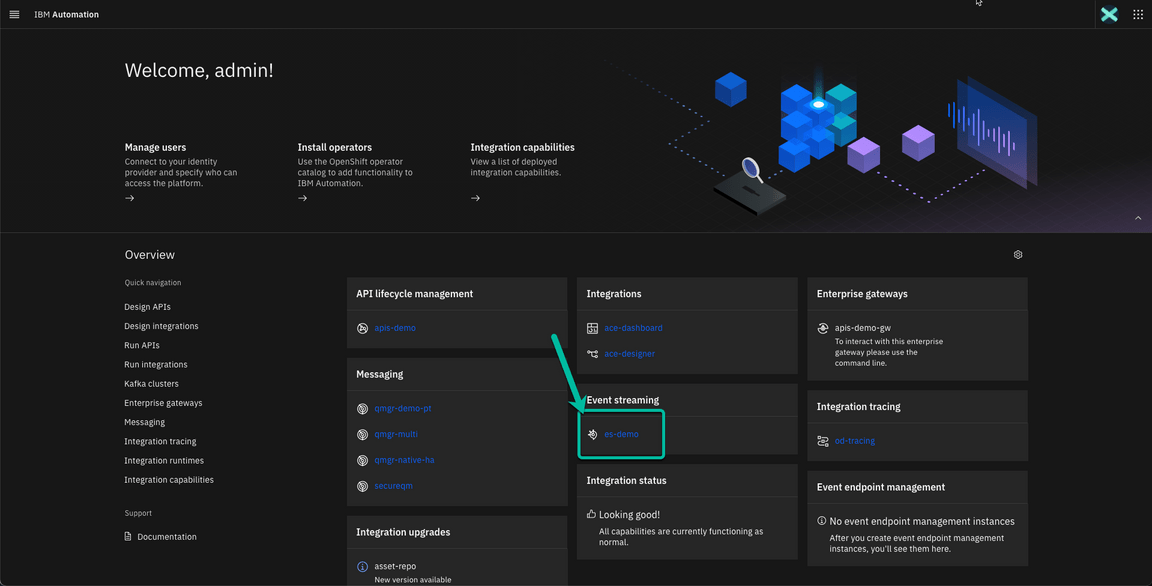Click the tracing icon next to od-tracing
The width and height of the screenshot is (1152, 586).
pos(822,440)
